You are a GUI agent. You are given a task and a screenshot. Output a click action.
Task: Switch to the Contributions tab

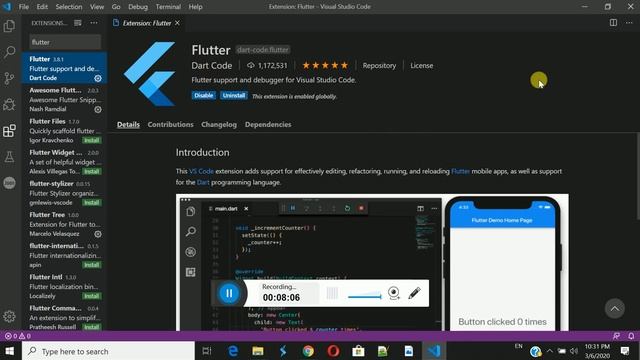pos(170,124)
